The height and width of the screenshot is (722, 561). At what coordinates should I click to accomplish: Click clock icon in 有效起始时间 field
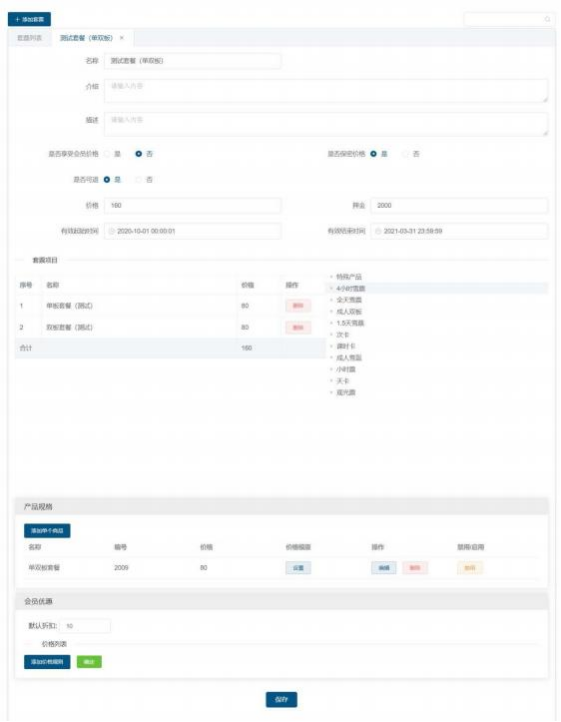point(111,231)
